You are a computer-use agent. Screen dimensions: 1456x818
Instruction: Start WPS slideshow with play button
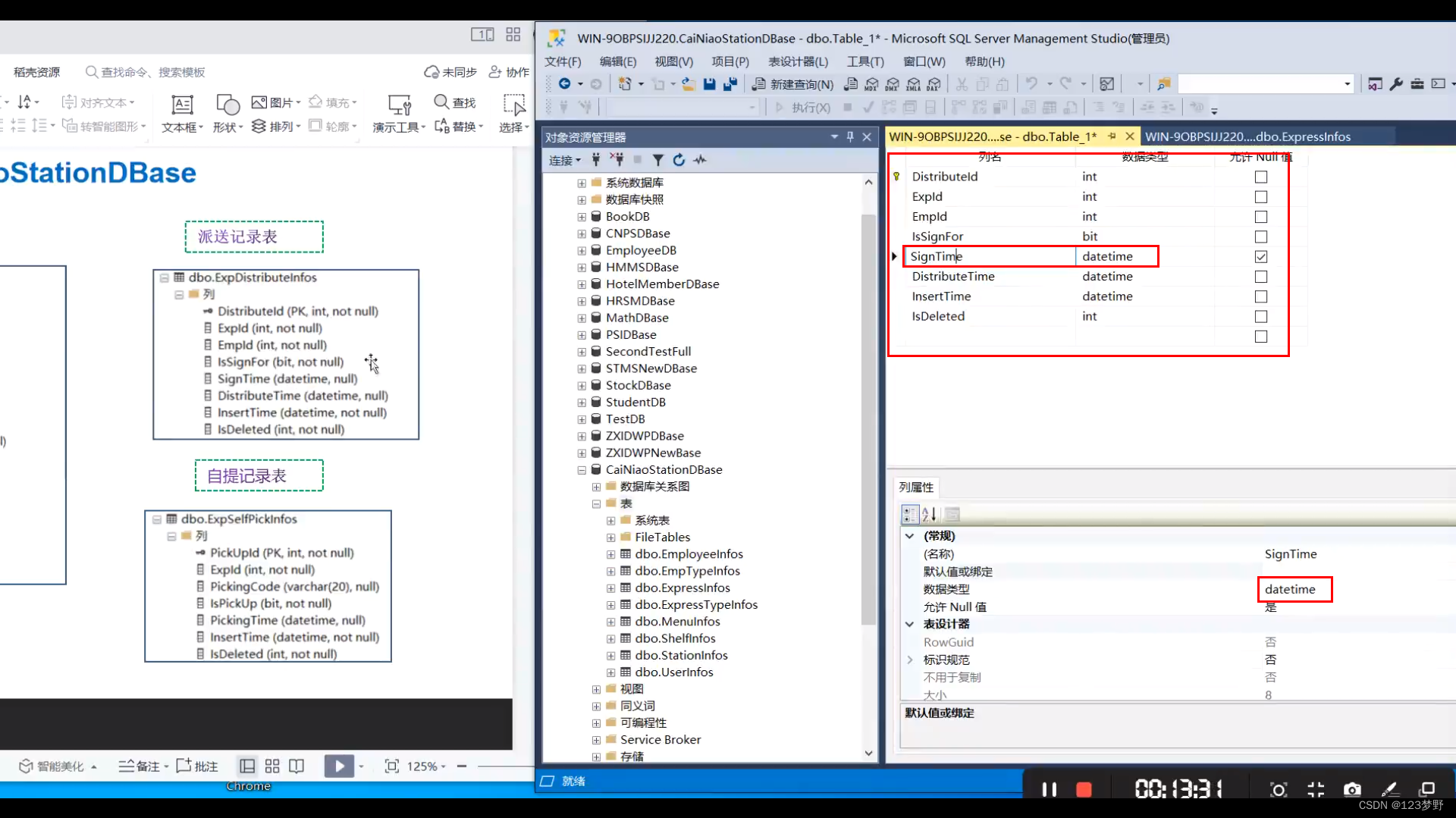coord(339,766)
